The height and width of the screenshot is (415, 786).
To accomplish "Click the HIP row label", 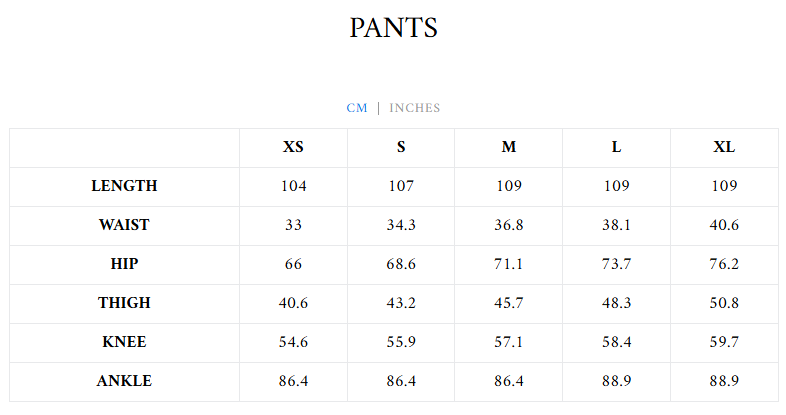I will pyautogui.click(x=124, y=264).
